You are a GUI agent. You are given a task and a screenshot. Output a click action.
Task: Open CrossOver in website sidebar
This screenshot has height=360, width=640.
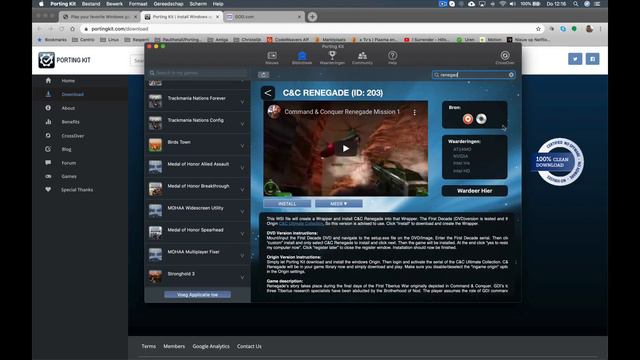click(x=73, y=136)
